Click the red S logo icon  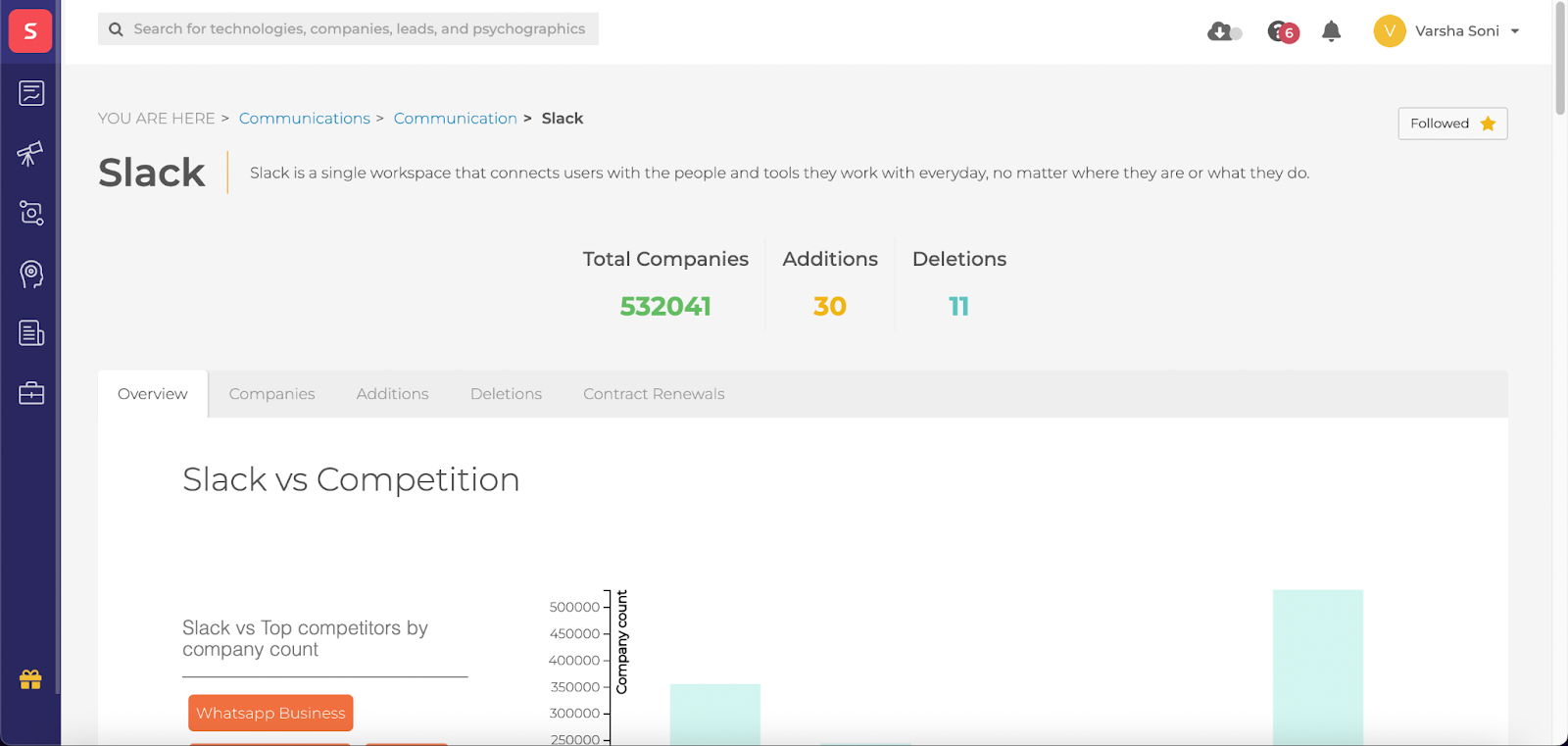pos(30,31)
